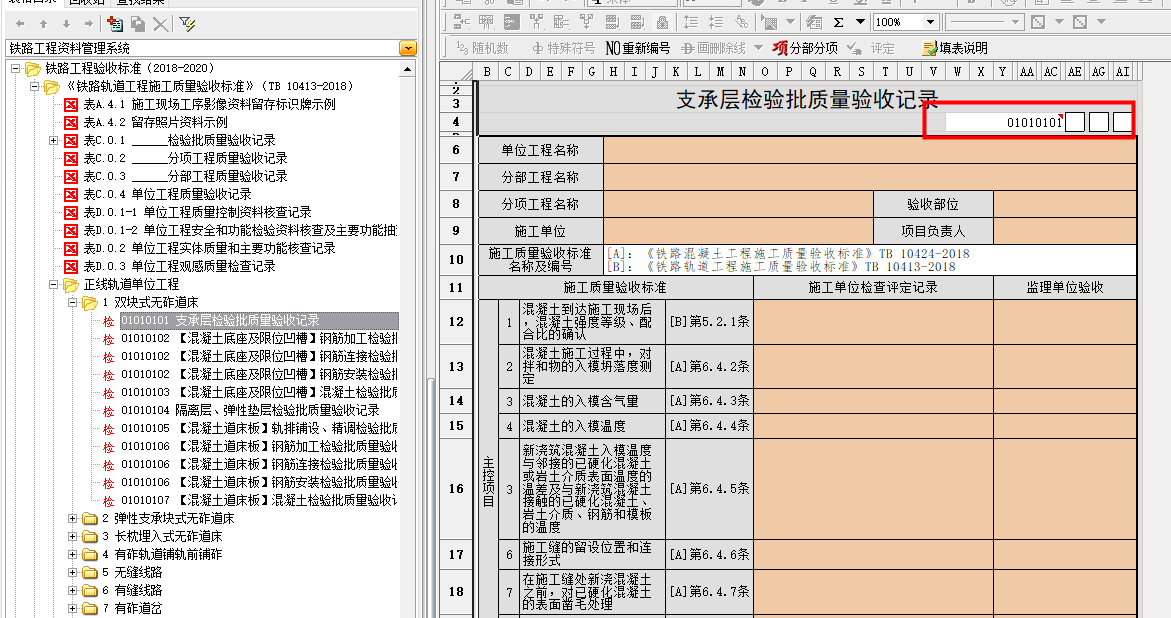
Task: Select 表C.0.4 单位工程质量验收记录 in tree
Action: coord(167,194)
